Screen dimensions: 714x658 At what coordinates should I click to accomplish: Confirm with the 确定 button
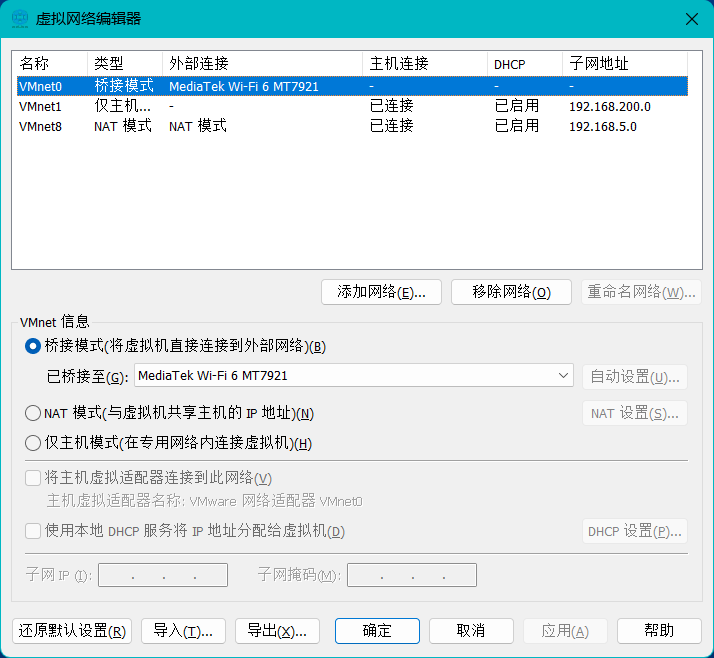coord(377,631)
